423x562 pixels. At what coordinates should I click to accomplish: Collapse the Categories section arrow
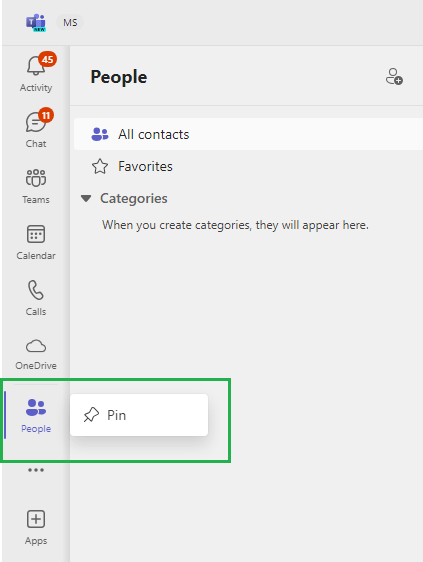86,198
